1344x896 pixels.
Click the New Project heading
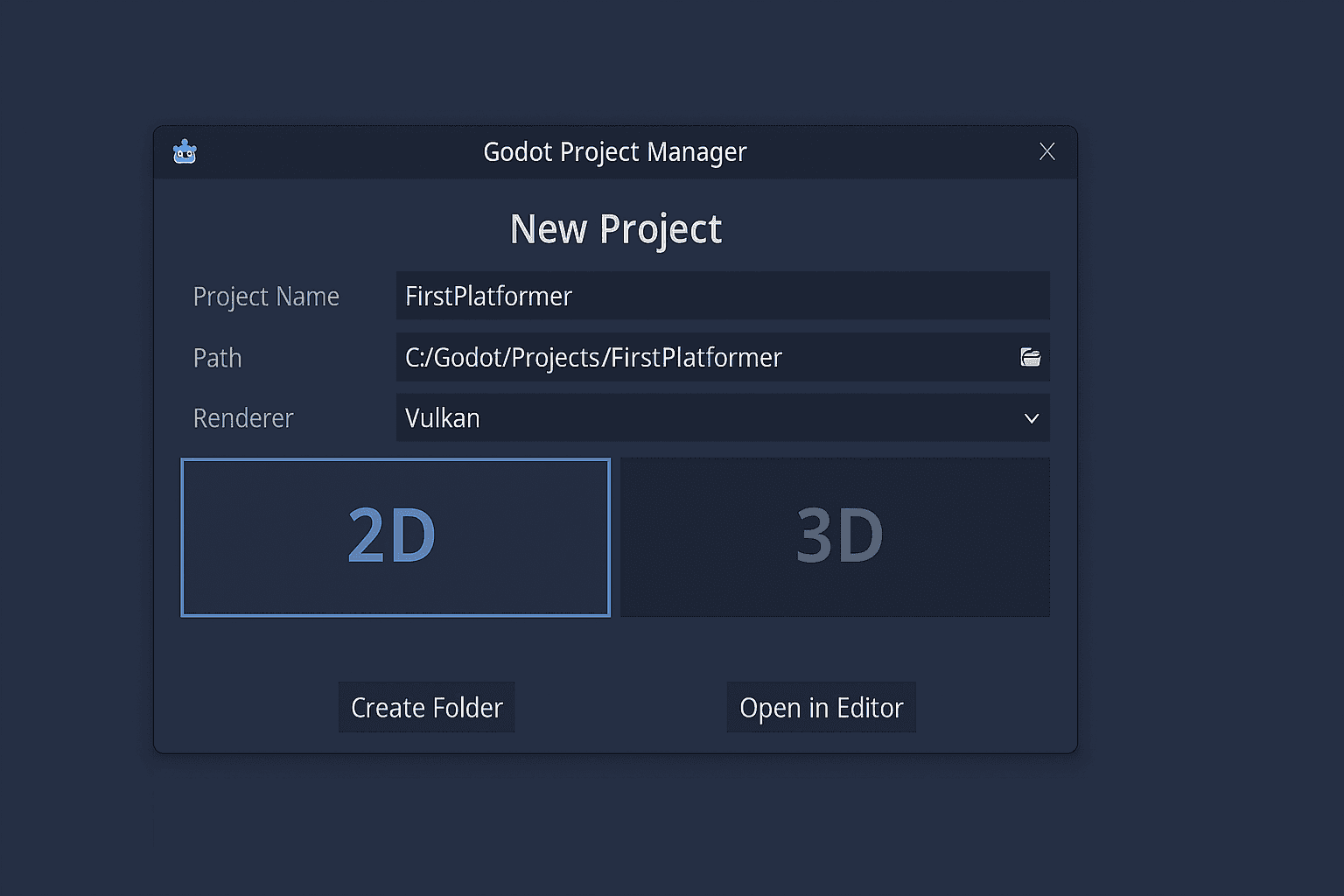pos(616,230)
